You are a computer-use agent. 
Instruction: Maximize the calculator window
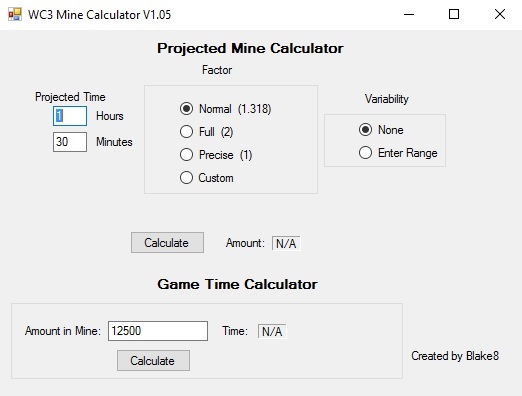(454, 14)
